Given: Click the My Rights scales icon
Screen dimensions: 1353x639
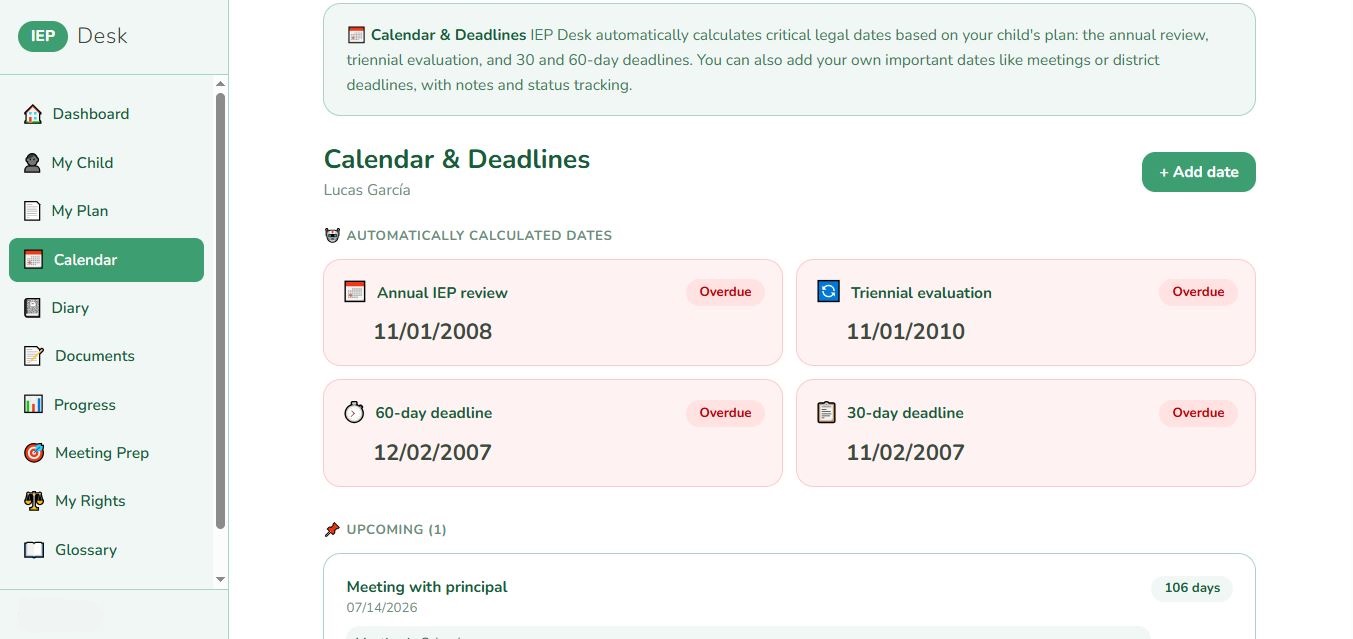Looking at the screenshot, I should [x=33, y=501].
